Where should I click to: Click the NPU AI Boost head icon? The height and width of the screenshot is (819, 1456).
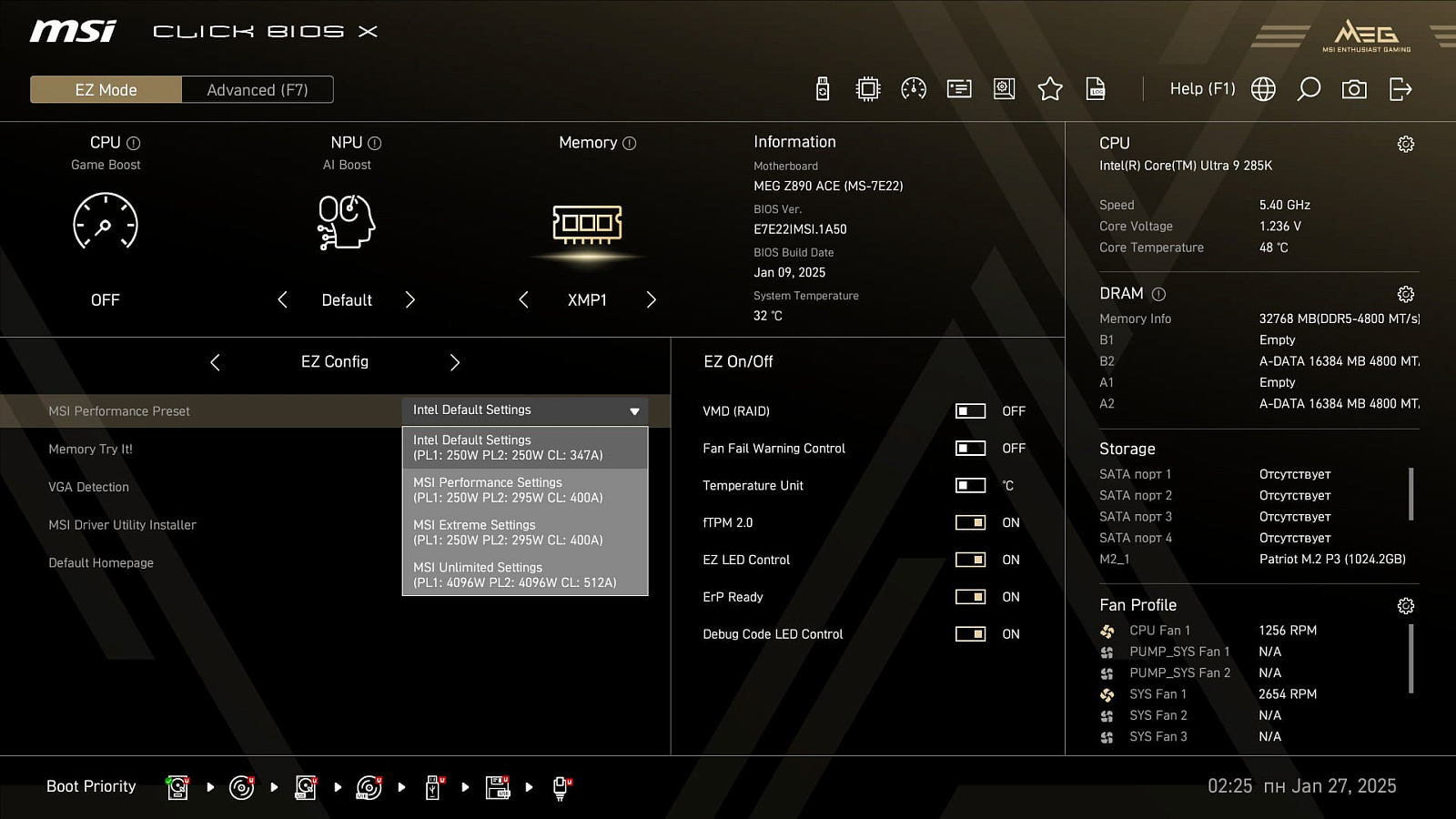[x=347, y=222]
